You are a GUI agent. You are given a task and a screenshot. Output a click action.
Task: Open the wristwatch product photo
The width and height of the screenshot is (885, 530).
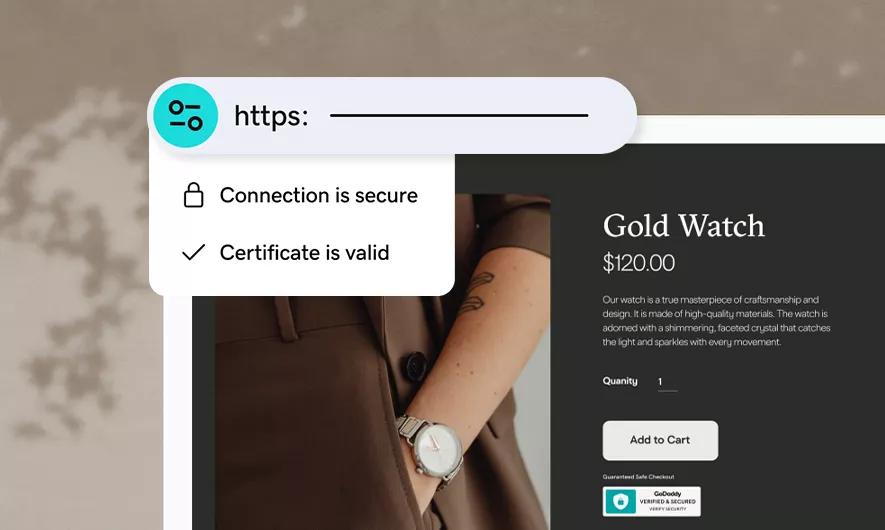point(383,361)
